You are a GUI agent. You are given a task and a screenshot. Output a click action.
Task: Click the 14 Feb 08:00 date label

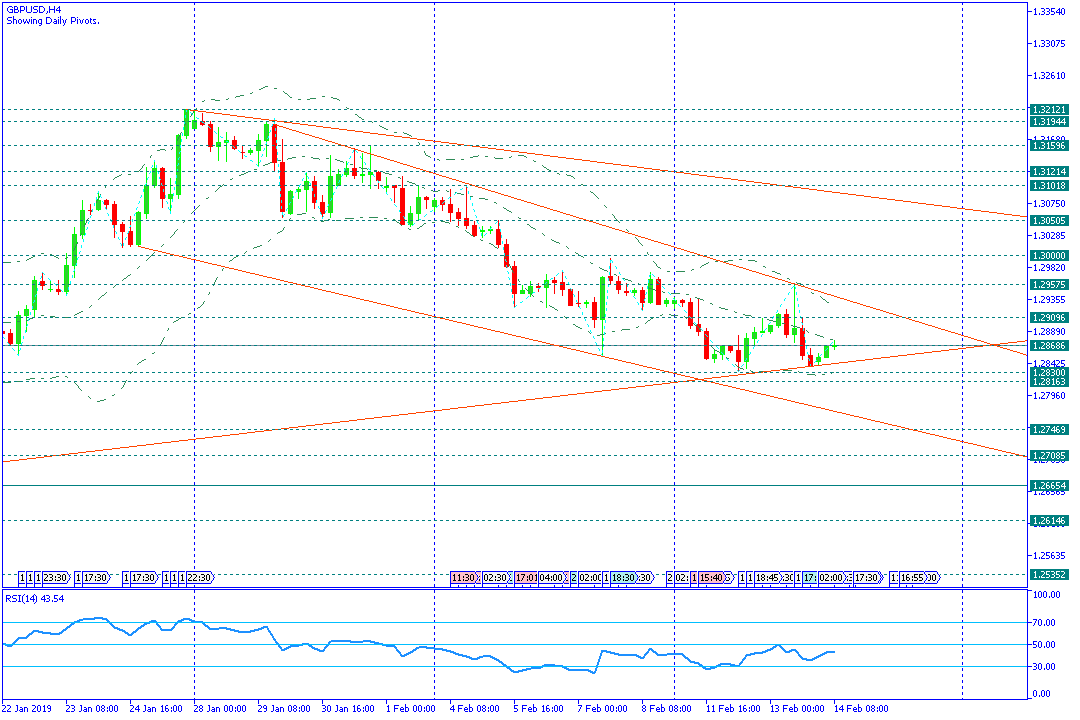[x=860, y=709]
